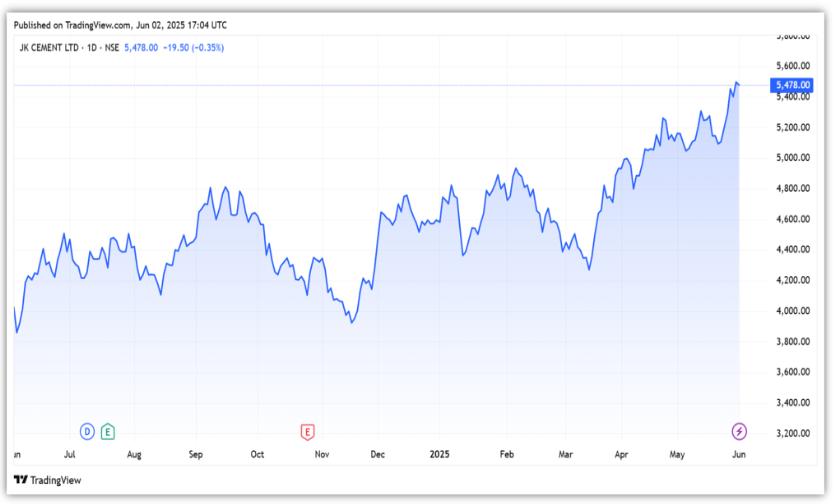Click the 3,200.00 level on price axis

click(792, 434)
